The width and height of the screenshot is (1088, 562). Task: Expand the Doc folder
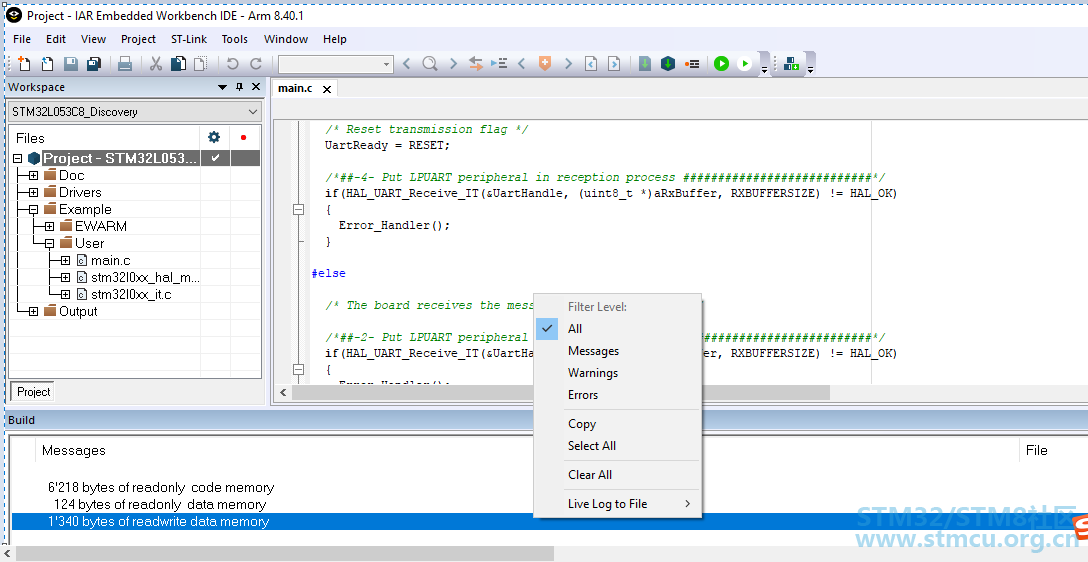tap(33, 176)
